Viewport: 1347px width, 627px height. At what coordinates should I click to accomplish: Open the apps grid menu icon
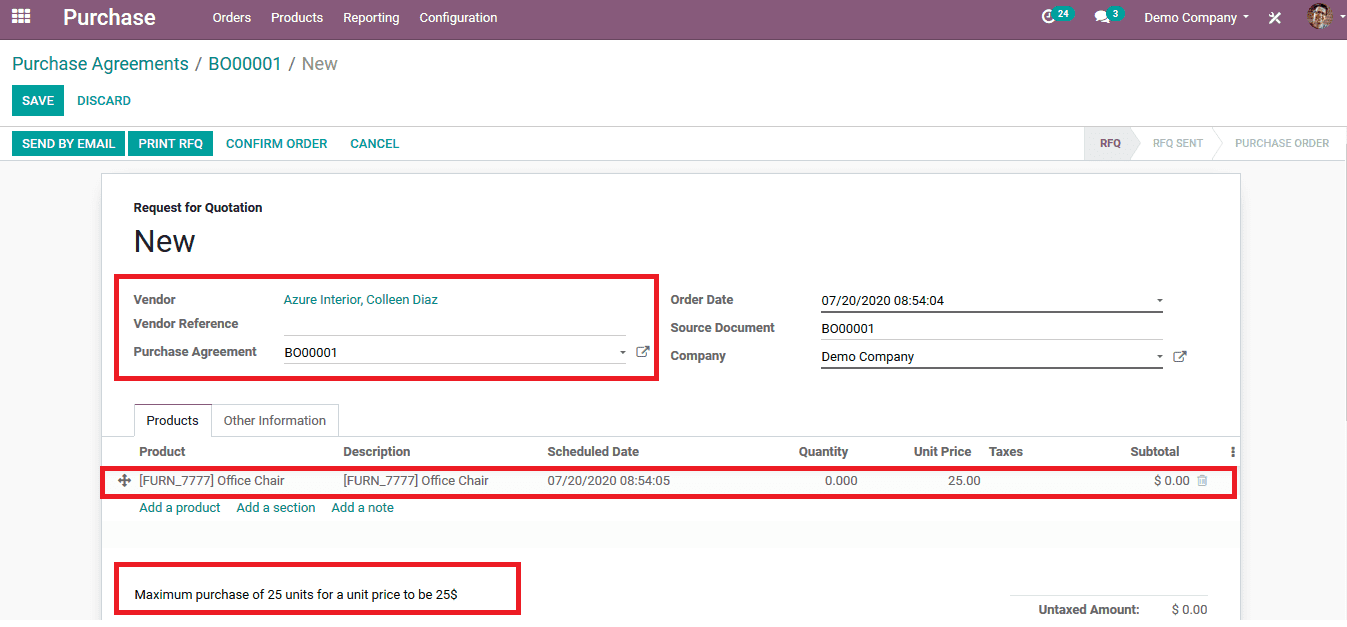pos(21,17)
